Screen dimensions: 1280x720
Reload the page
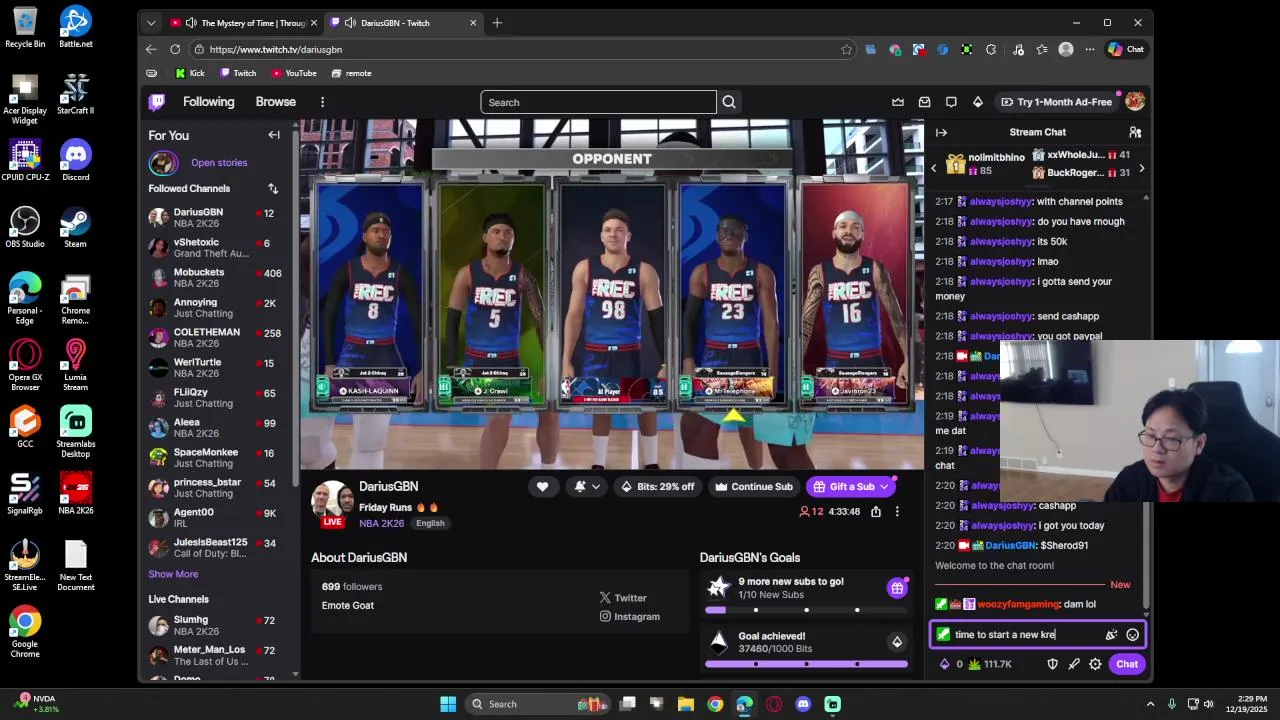175,49
